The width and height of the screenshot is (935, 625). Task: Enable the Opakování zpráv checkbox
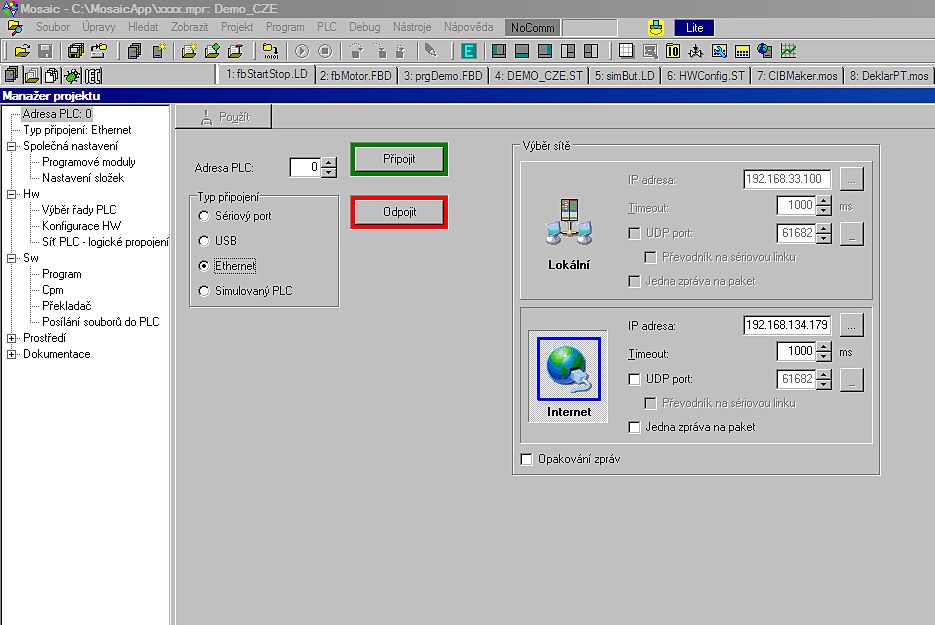click(x=527, y=459)
